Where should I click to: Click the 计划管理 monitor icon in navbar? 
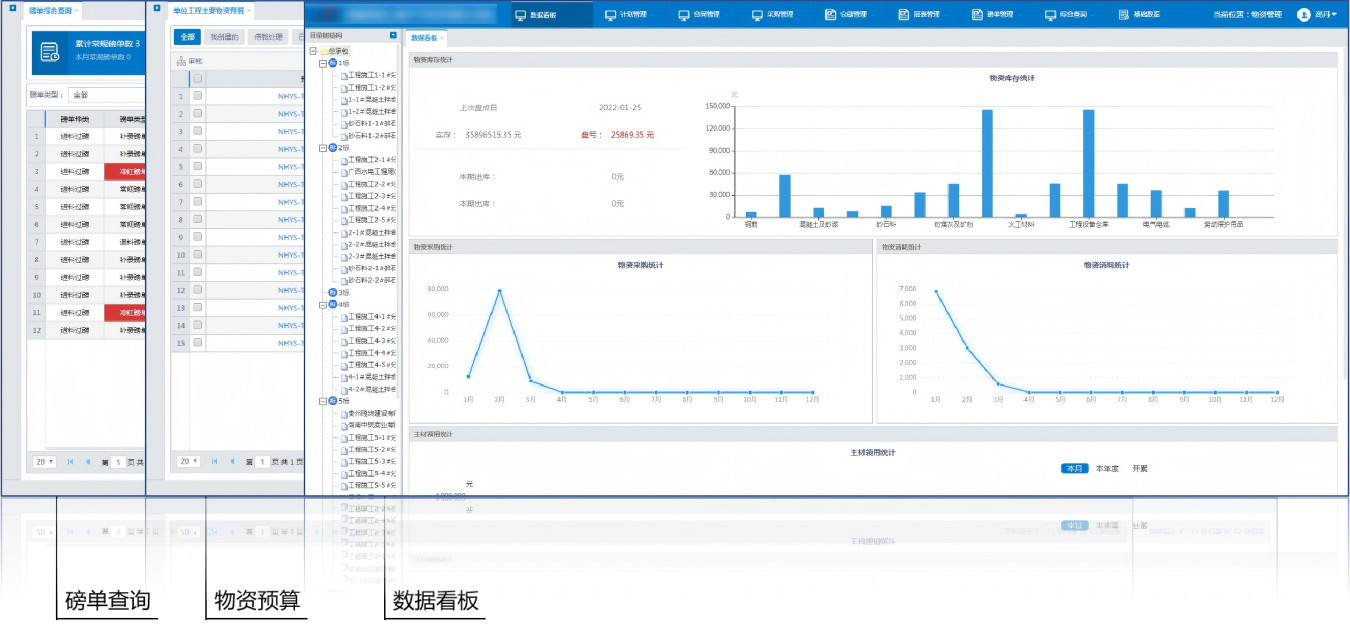point(610,15)
